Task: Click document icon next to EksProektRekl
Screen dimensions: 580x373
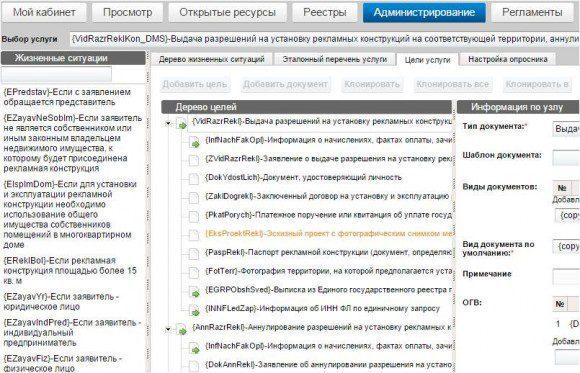Action: [194, 235]
